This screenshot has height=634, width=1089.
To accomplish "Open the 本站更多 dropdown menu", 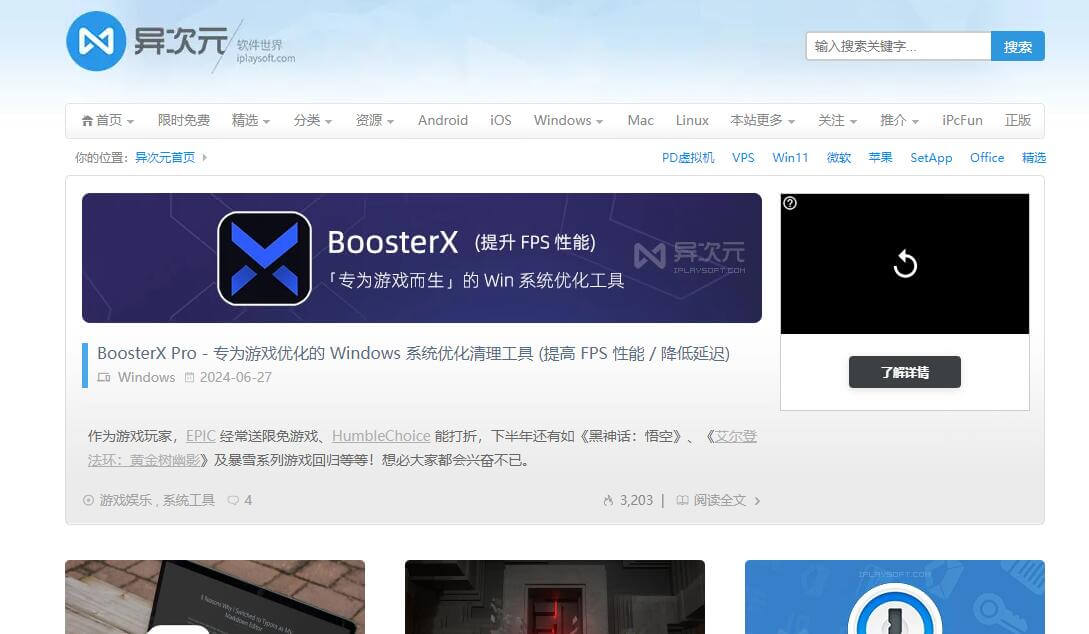I will [762, 120].
